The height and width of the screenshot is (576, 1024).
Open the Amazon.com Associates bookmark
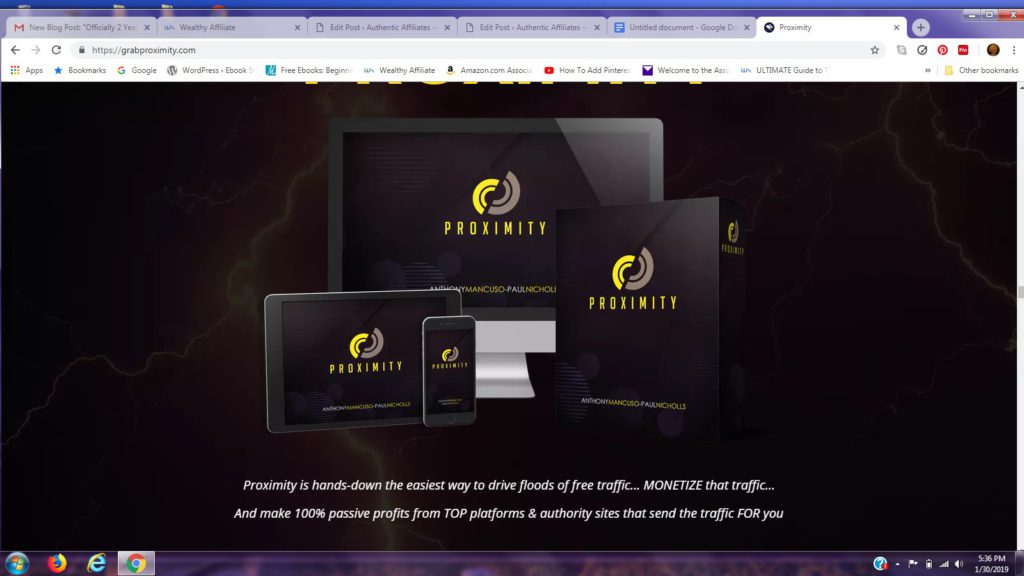pos(489,70)
